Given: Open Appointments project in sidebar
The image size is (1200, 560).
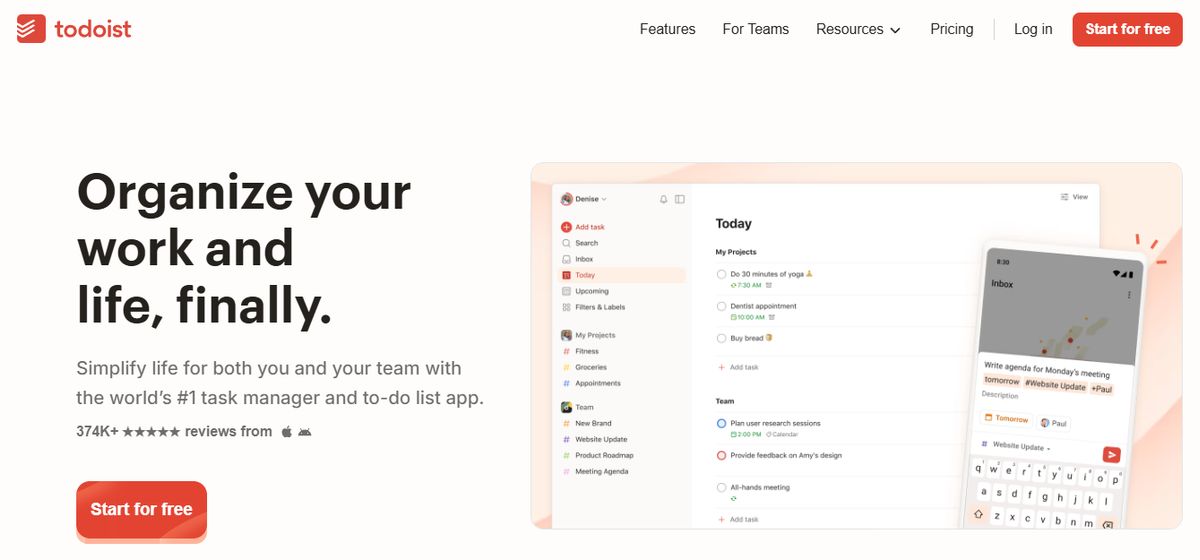Looking at the screenshot, I should pos(598,383).
